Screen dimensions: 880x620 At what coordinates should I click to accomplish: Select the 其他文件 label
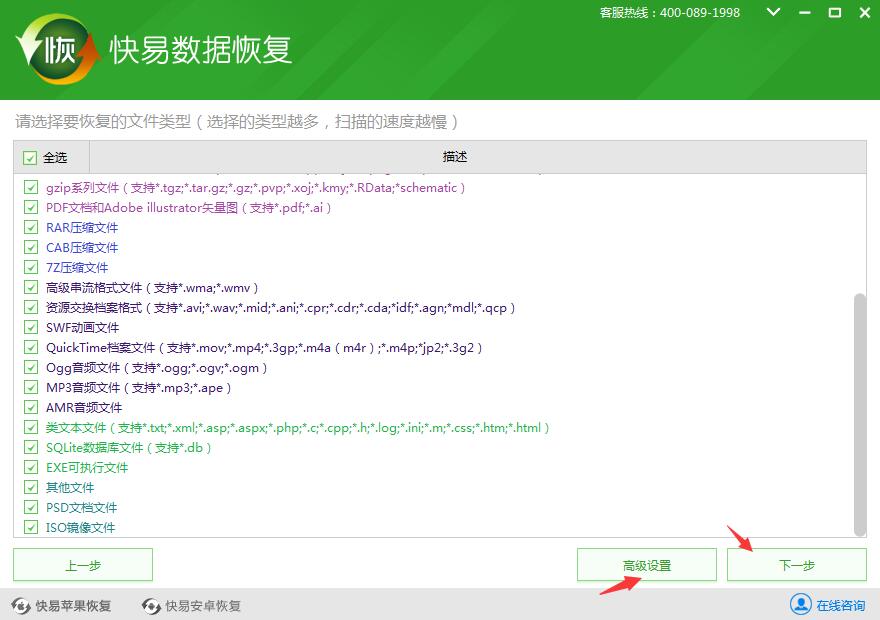tap(70, 487)
